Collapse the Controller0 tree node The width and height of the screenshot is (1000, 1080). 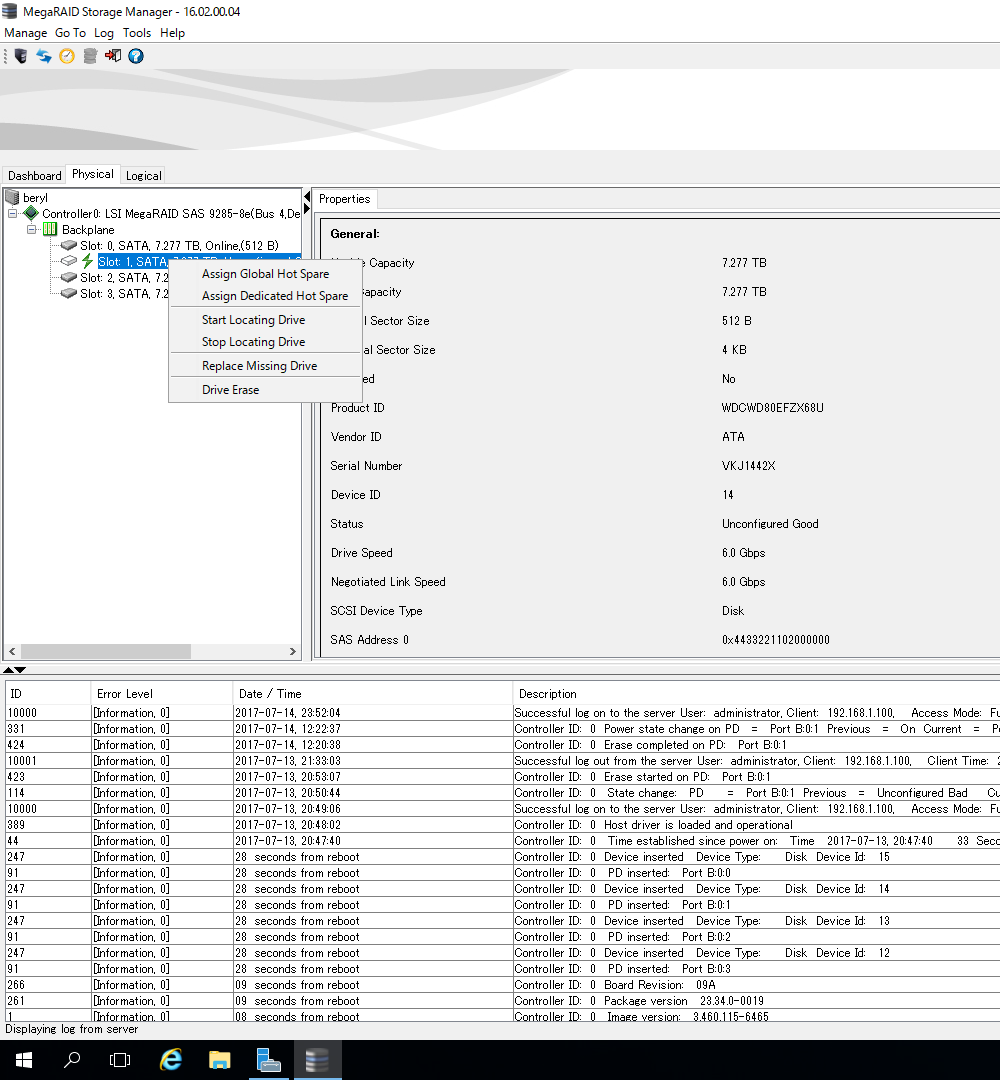coord(12,214)
